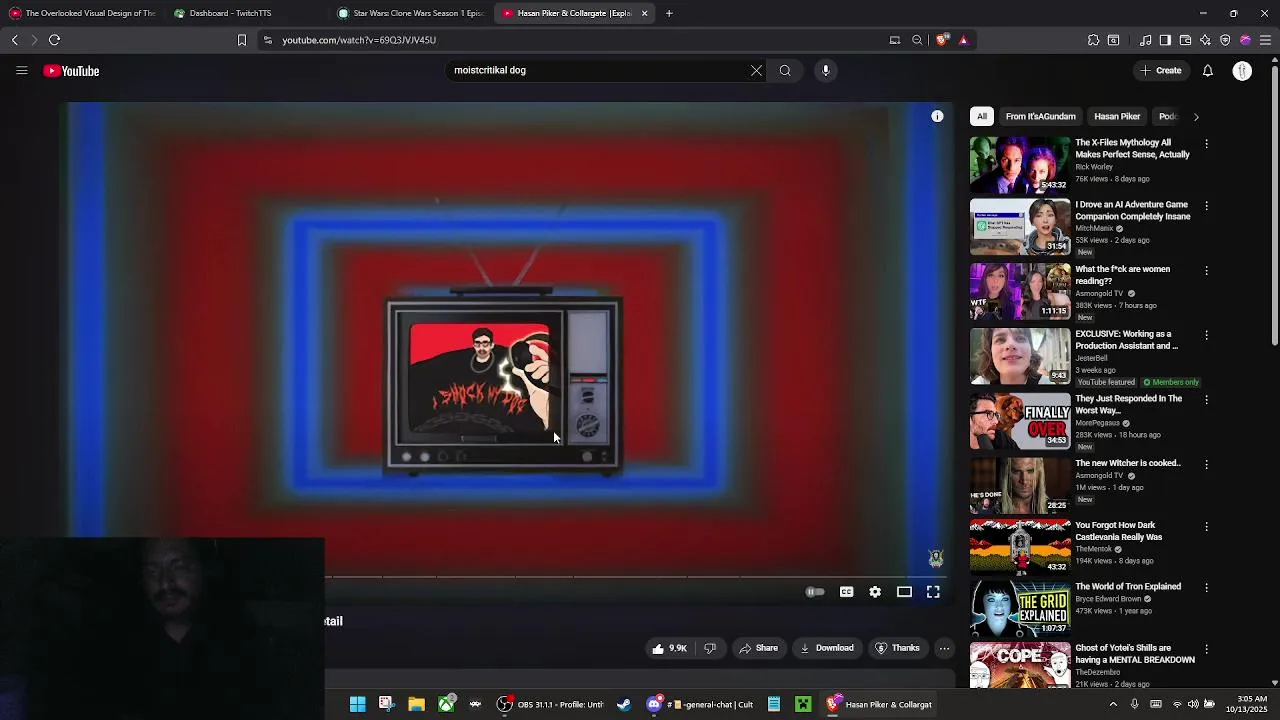Go to YouTube home via logo
This screenshot has height=720, width=1280.
click(x=71, y=71)
